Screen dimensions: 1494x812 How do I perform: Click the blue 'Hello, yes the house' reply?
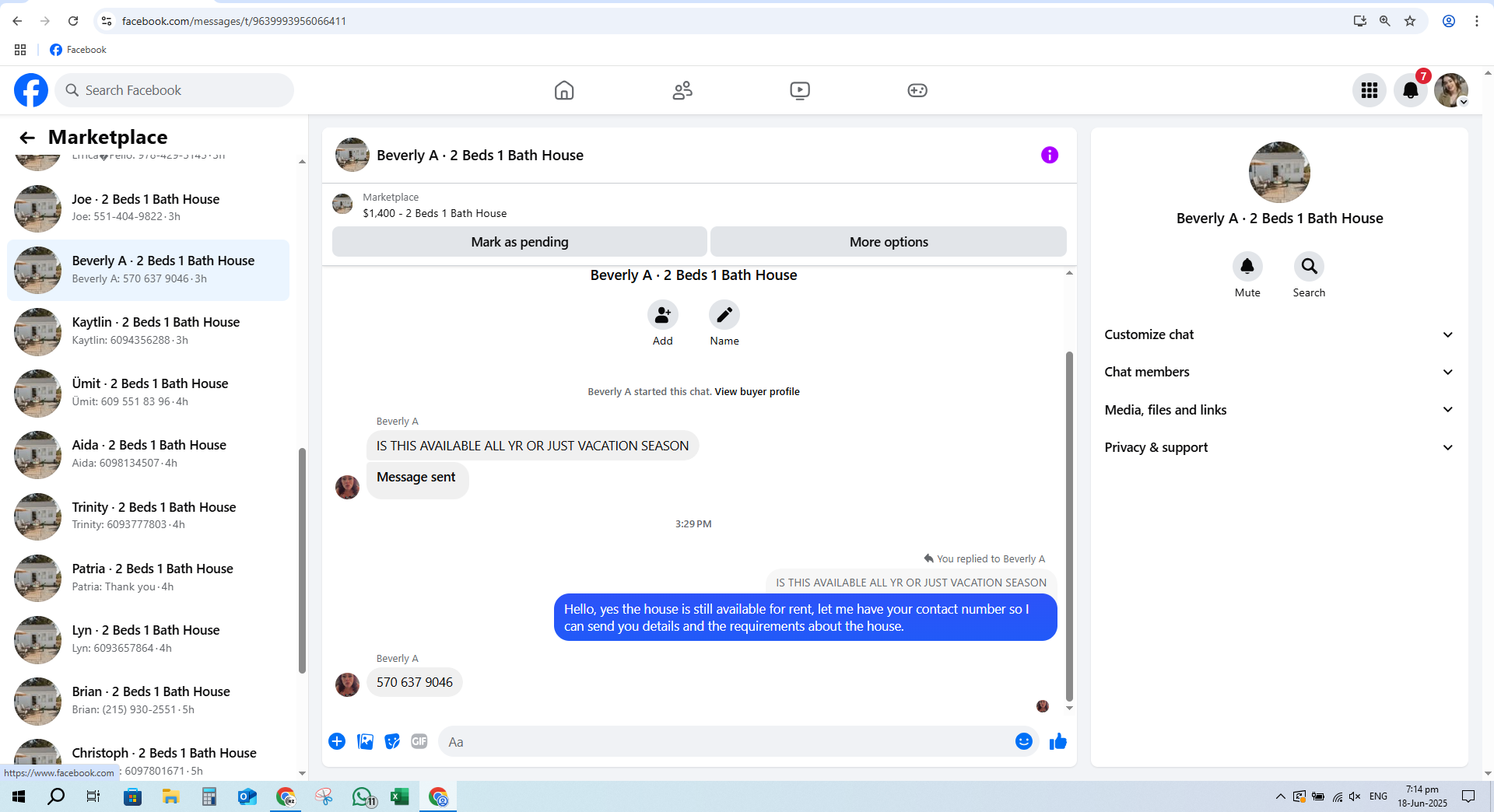(805, 618)
